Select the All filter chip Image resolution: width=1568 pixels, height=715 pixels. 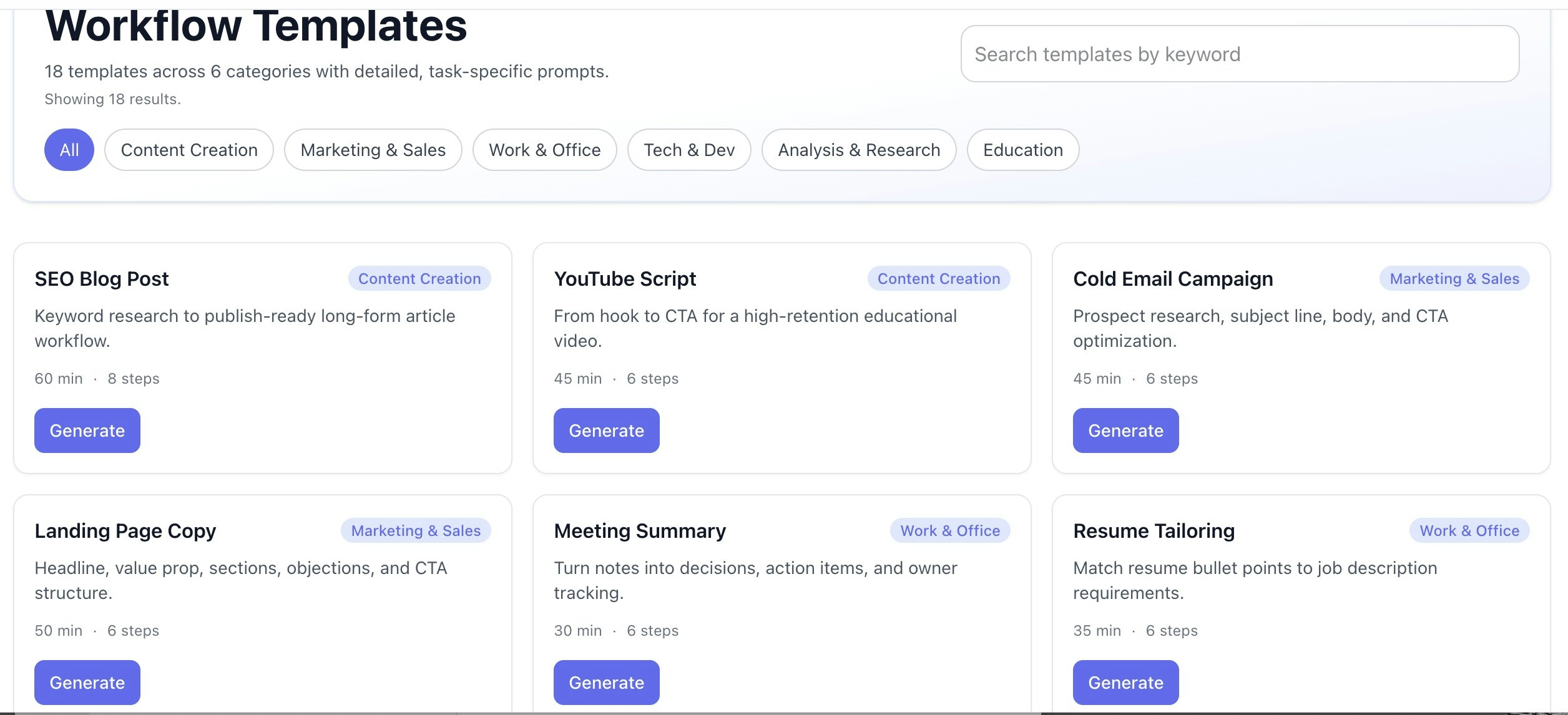pyautogui.click(x=69, y=150)
